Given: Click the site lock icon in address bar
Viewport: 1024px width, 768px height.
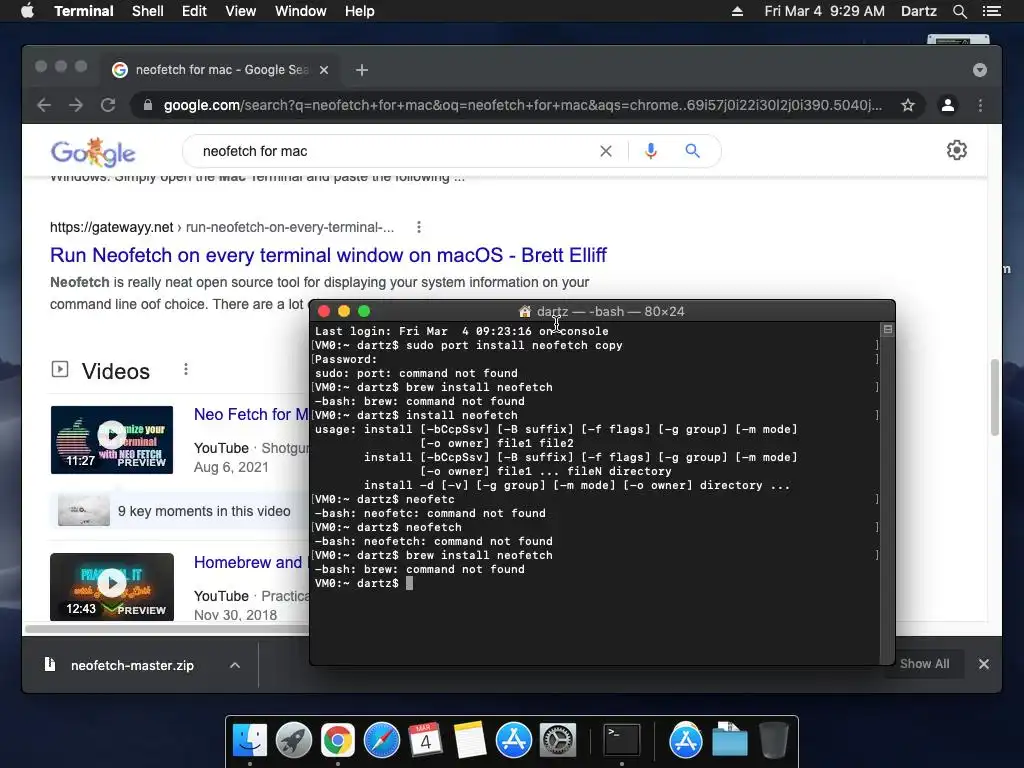Looking at the screenshot, I should [148, 105].
